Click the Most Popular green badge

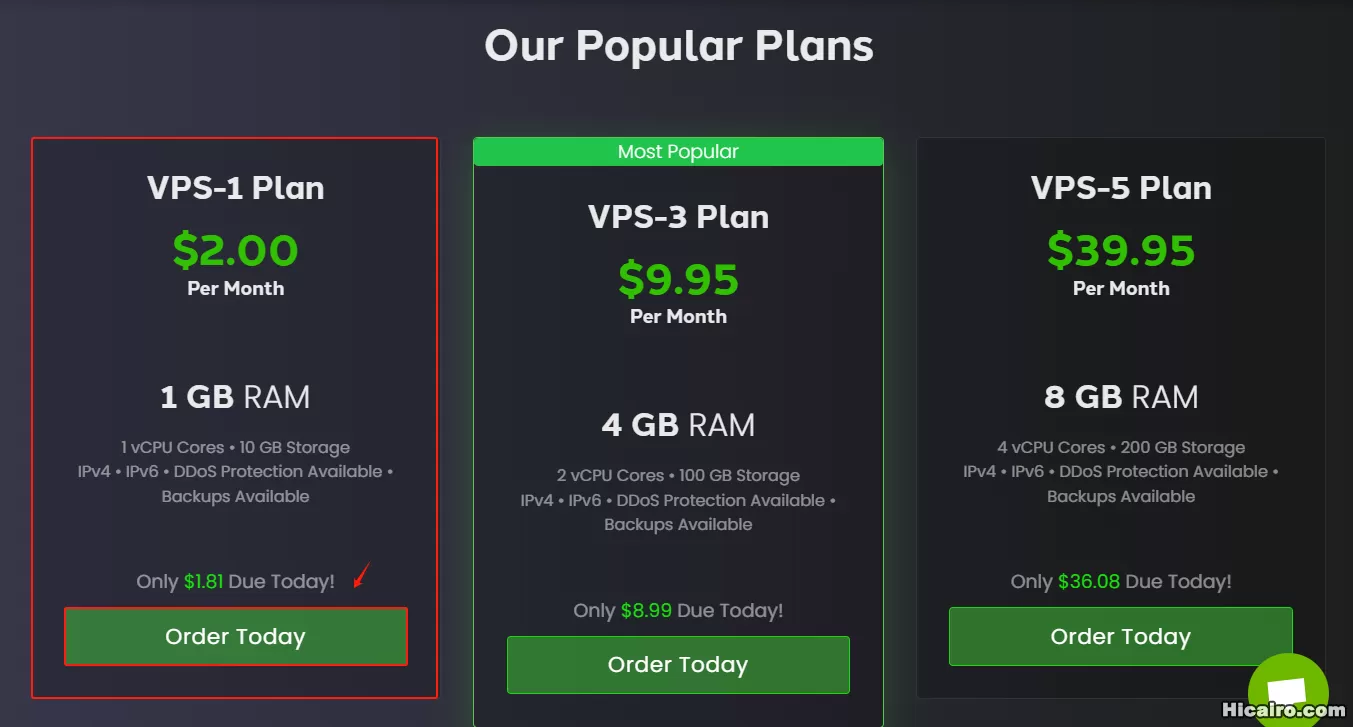pyautogui.click(x=678, y=151)
